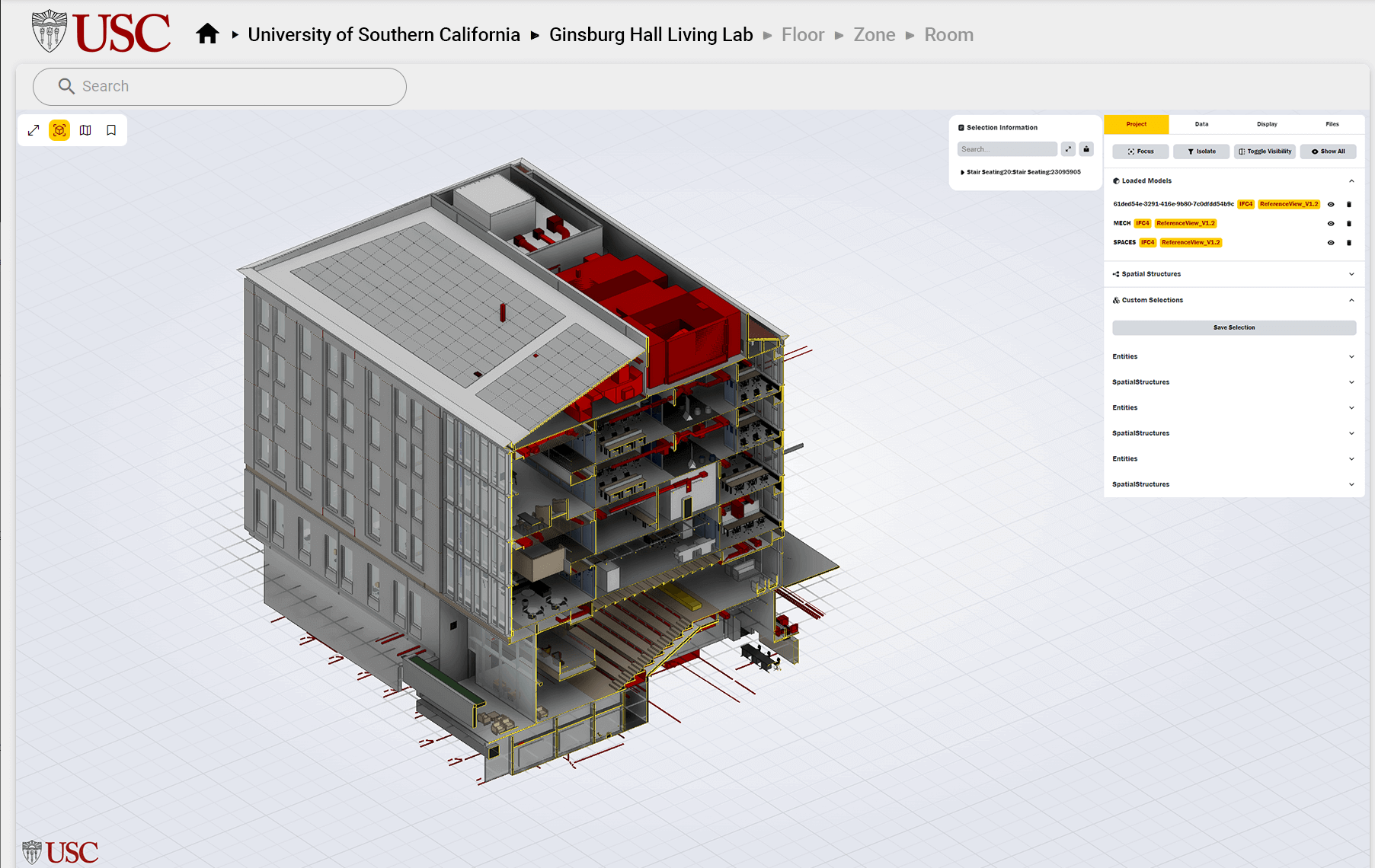1375x868 pixels.
Task: Select the highlighted 3D model view icon
Action: tap(59, 130)
